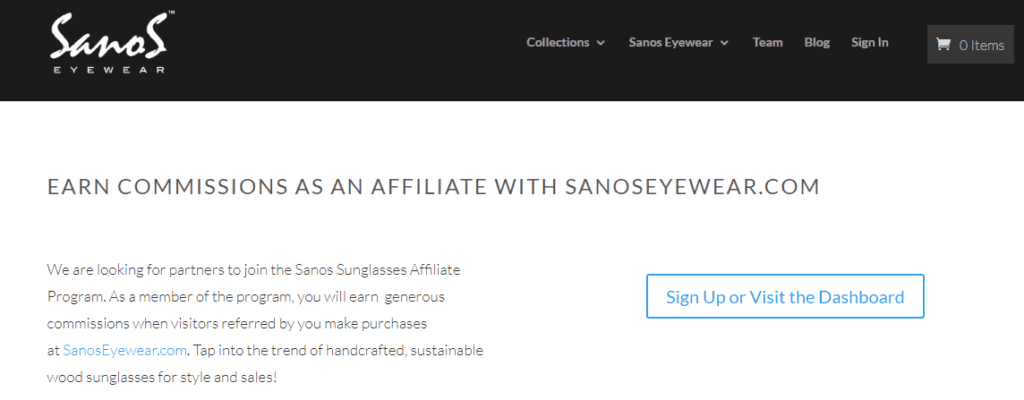
Task: Click empty dark header area beside the logo
Action: 346,49
